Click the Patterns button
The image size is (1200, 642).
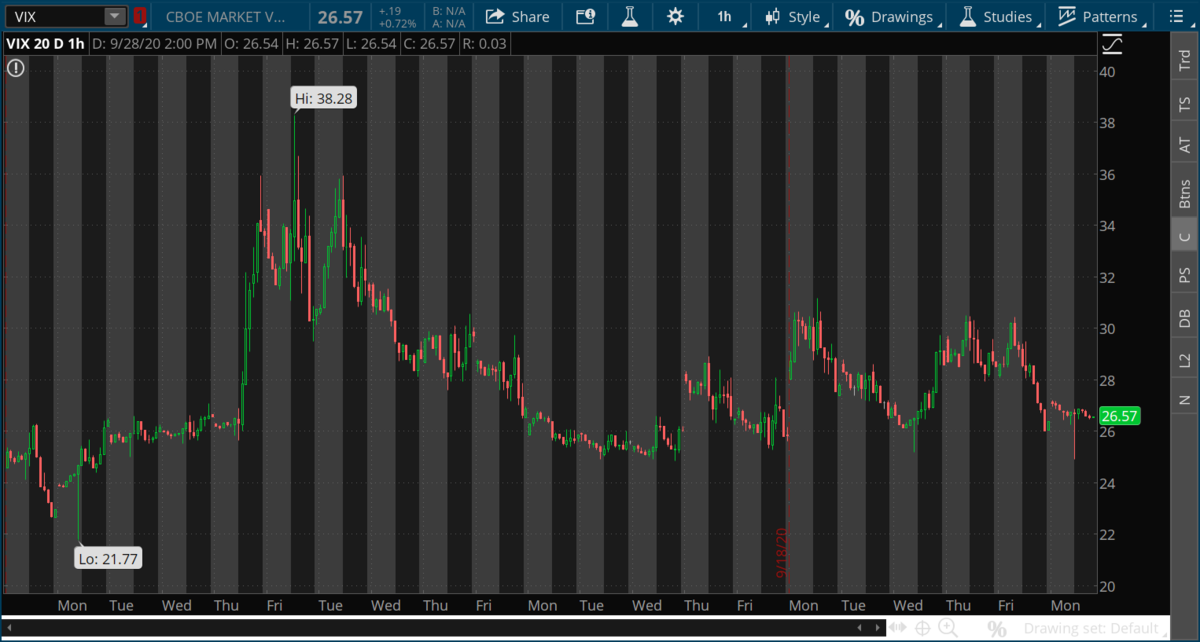tap(1098, 17)
